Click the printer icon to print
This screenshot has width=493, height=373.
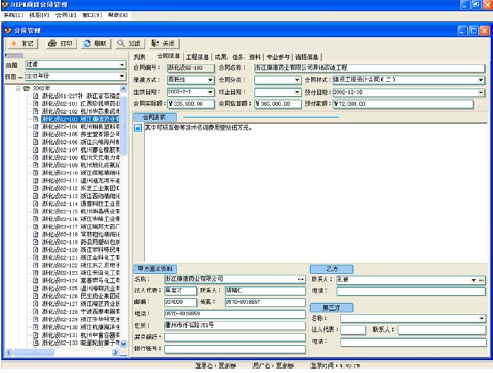(52, 43)
